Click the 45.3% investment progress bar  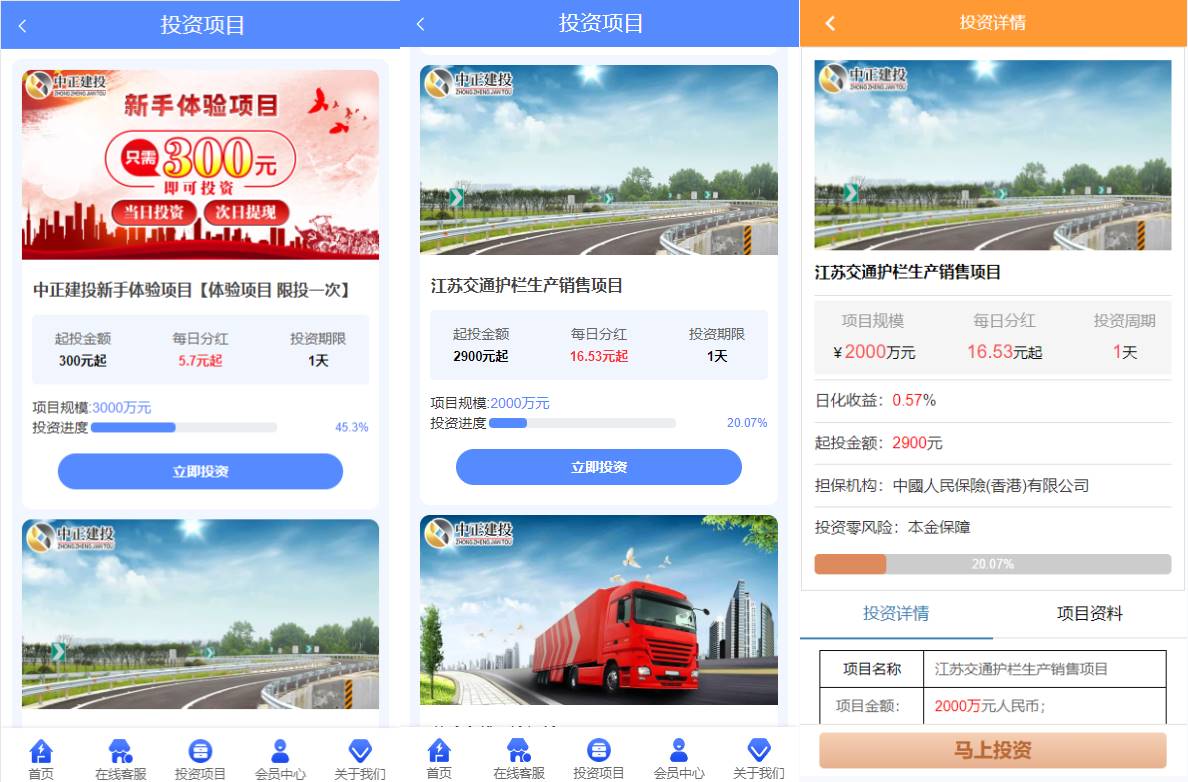point(184,427)
